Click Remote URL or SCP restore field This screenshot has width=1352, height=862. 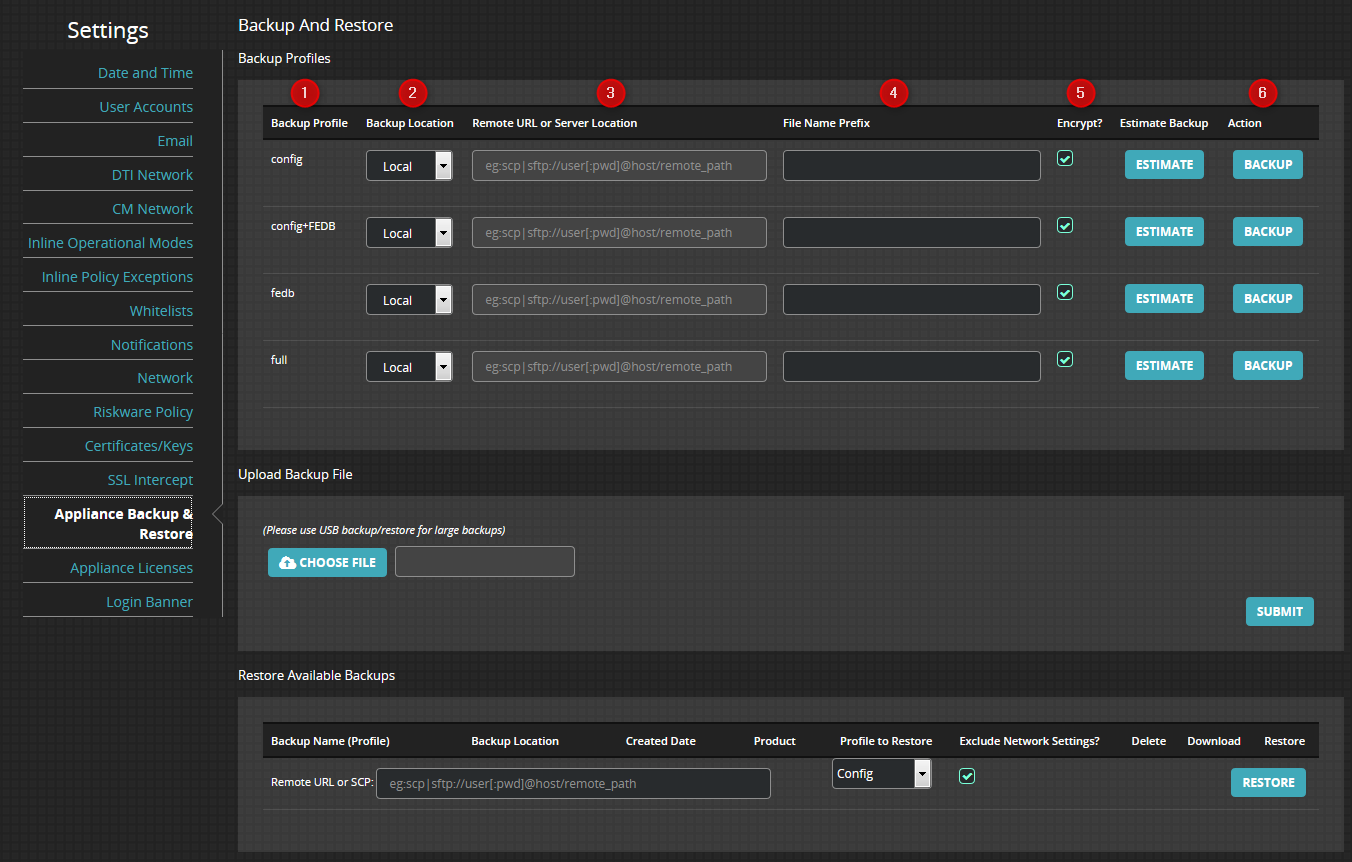pyautogui.click(x=573, y=783)
